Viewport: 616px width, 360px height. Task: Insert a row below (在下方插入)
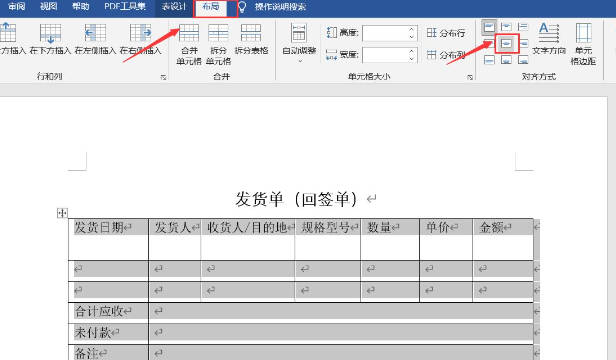coord(50,39)
